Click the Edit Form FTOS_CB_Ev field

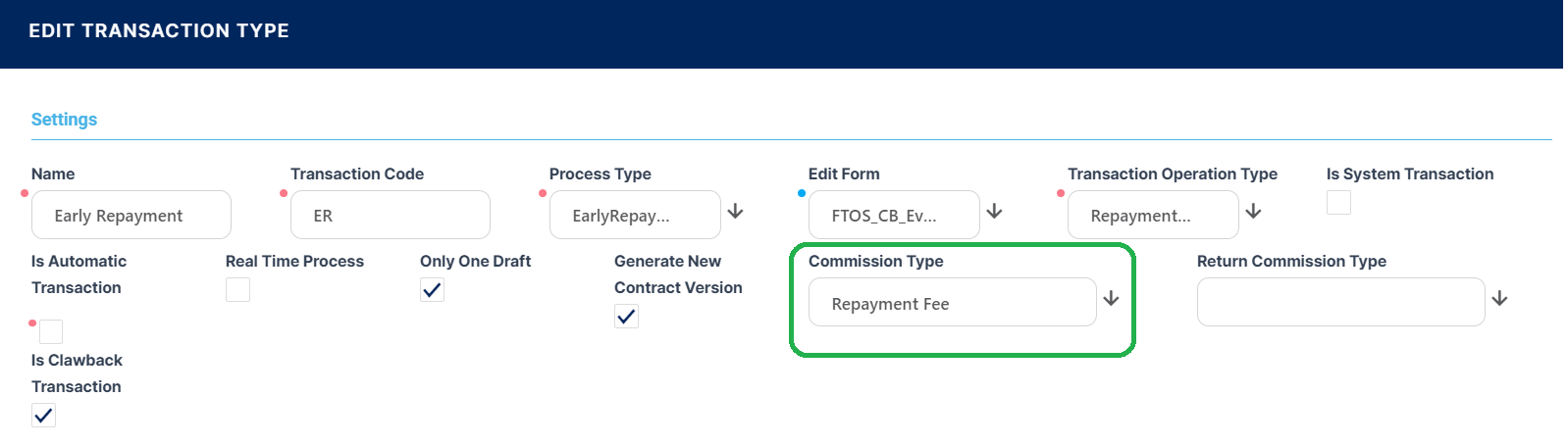tap(894, 216)
